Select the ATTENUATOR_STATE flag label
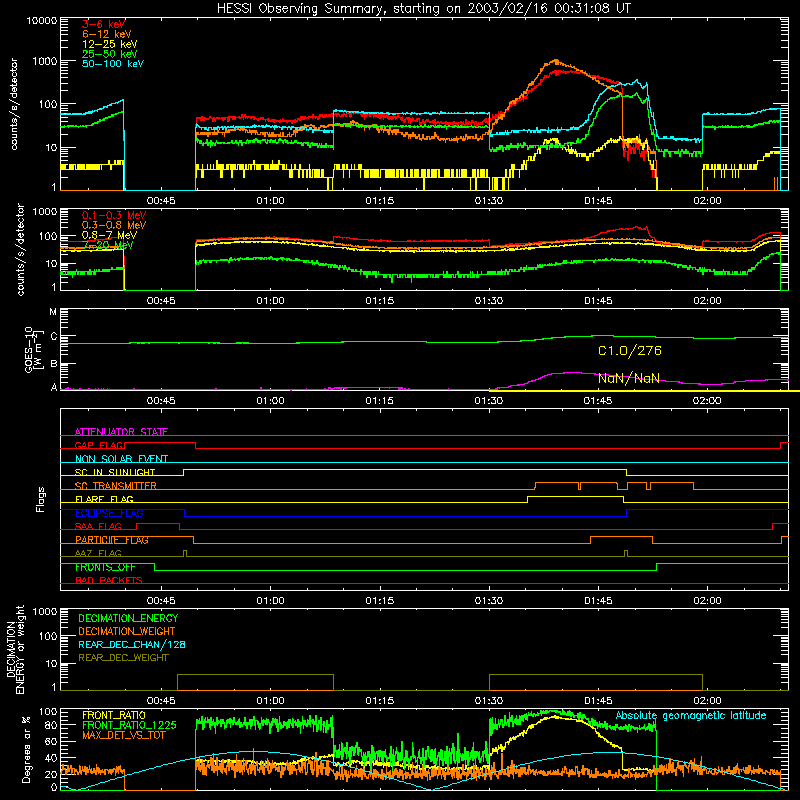Image resolution: width=800 pixels, height=800 pixels. [x=121, y=432]
